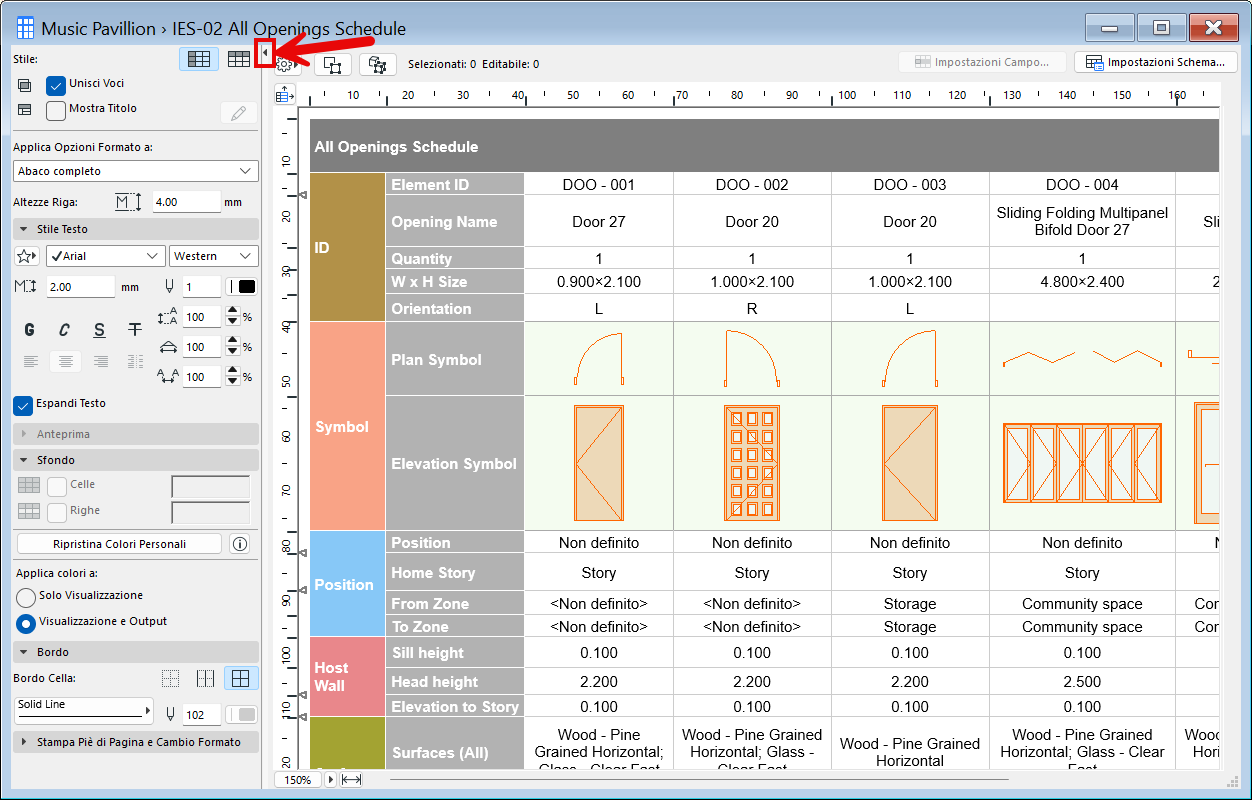Screen dimensions: 1252x800
Task: Click the bold (G) text style icon
Action: (x=30, y=330)
